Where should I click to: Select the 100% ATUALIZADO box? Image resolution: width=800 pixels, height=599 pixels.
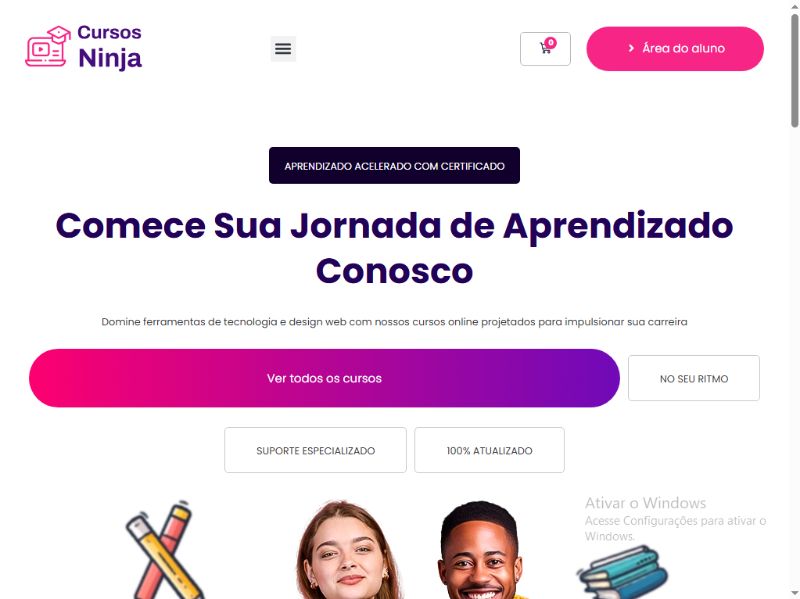[489, 450]
